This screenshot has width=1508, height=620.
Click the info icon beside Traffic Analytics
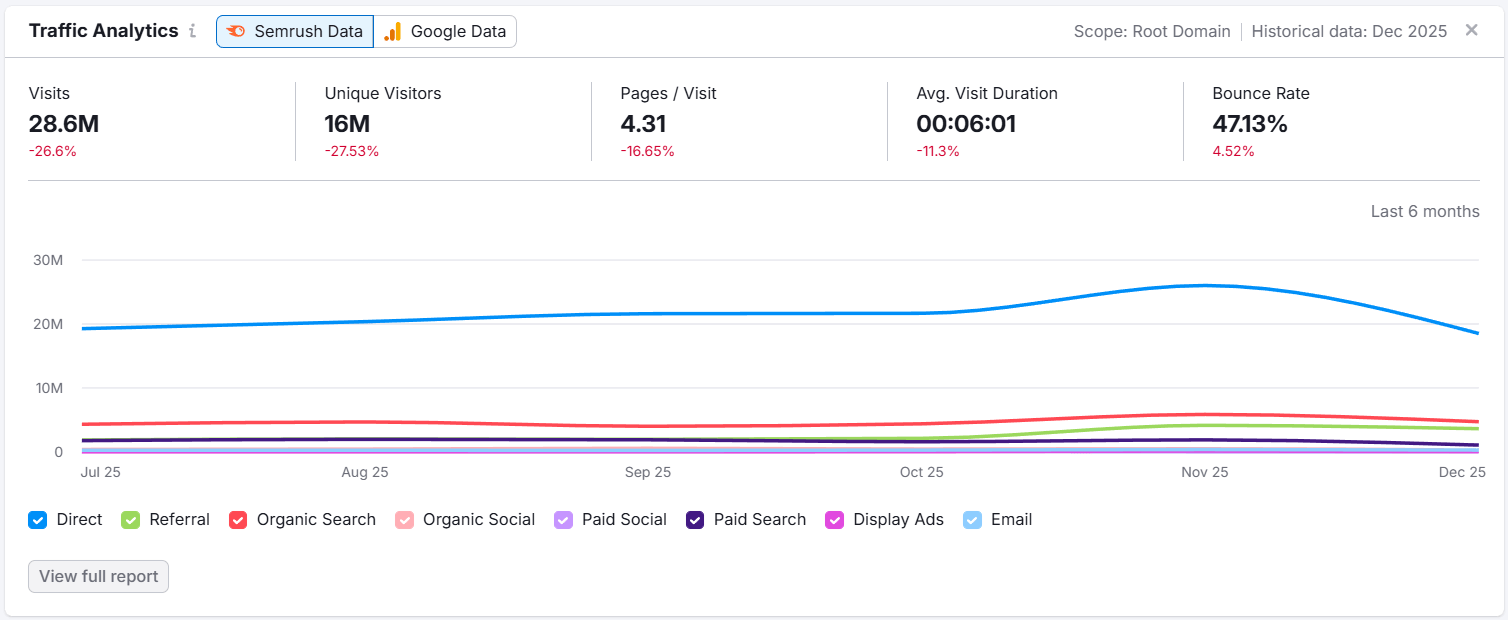pyautogui.click(x=192, y=31)
